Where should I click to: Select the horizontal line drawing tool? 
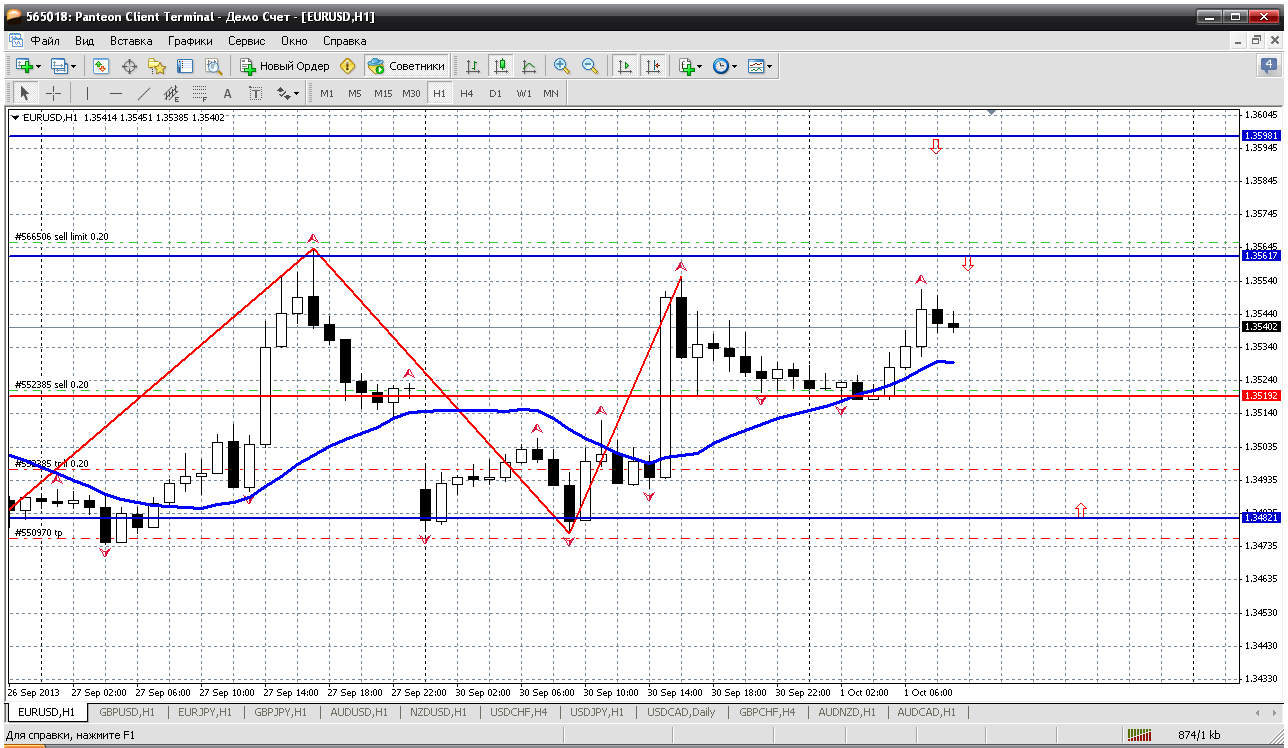(115, 93)
